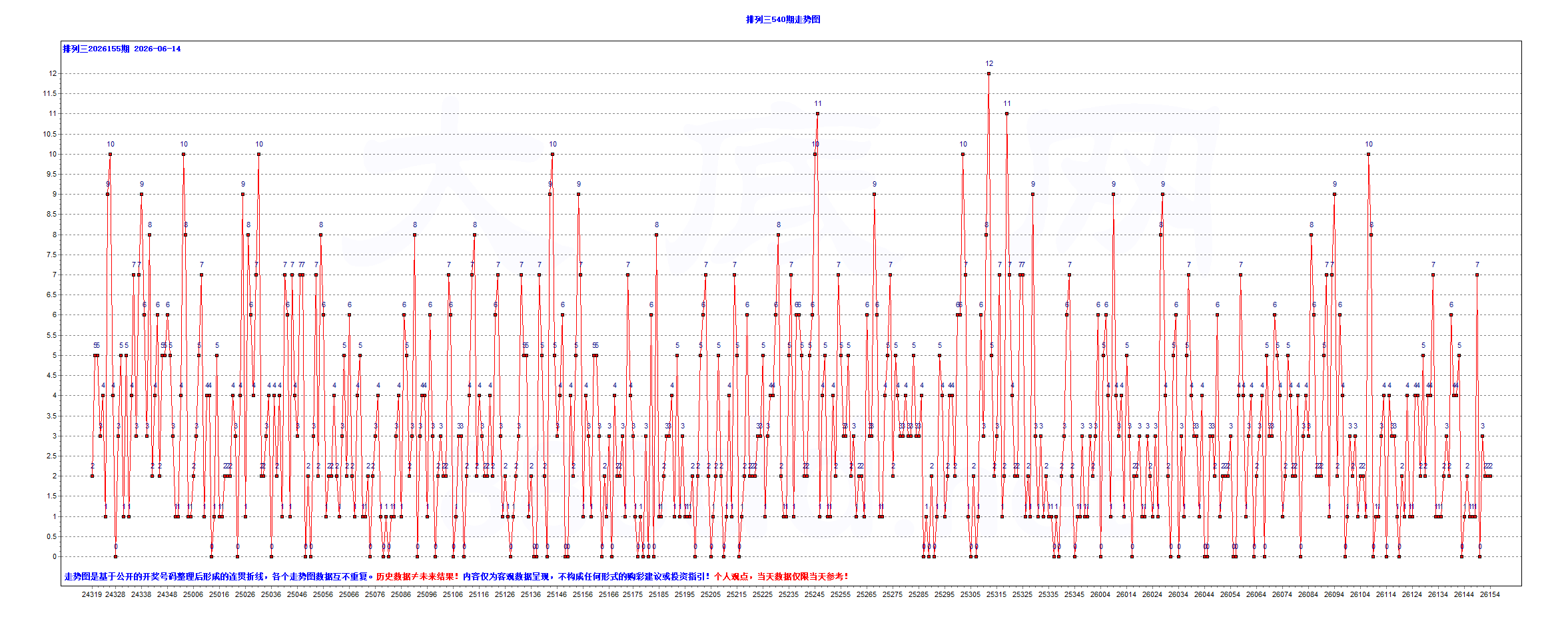Select the x-axis label 25006

click(193, 594)
